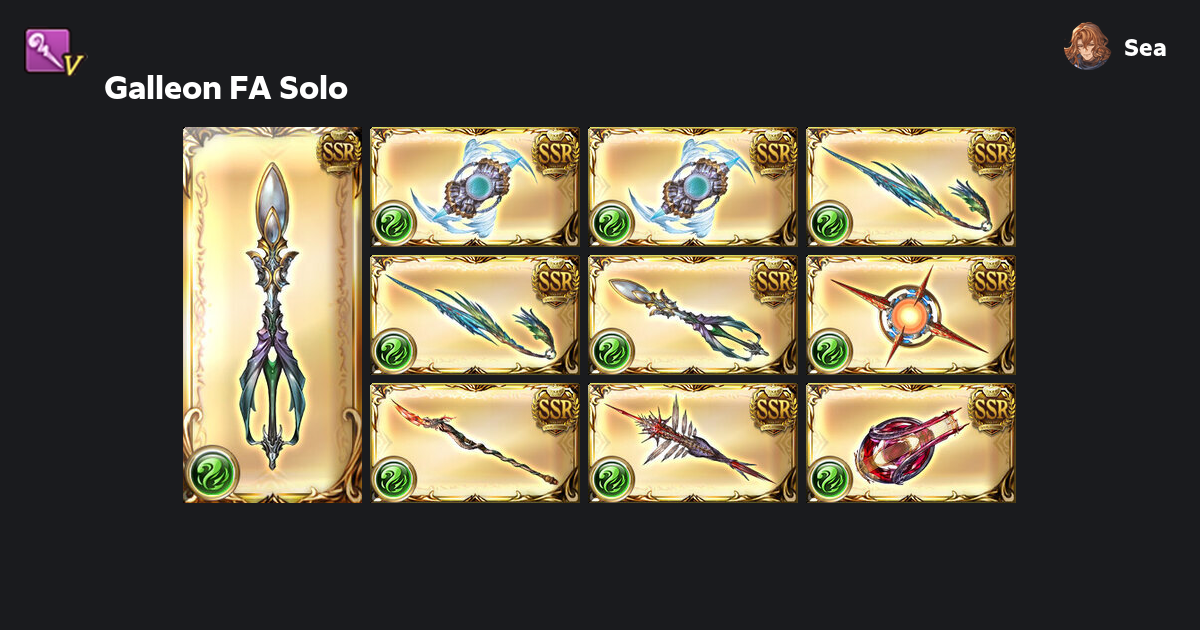The height and width of the screenshot is (630, 1200).
Task: Select the orange orb star weapon
Action: coord(911,315)
